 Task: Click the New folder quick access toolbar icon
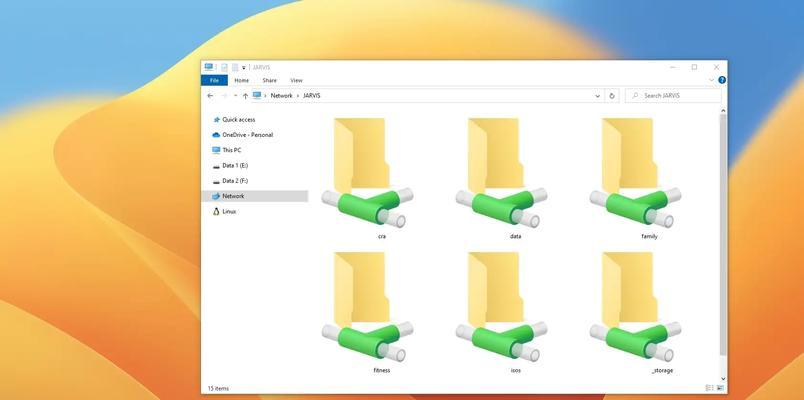[235, 67]
